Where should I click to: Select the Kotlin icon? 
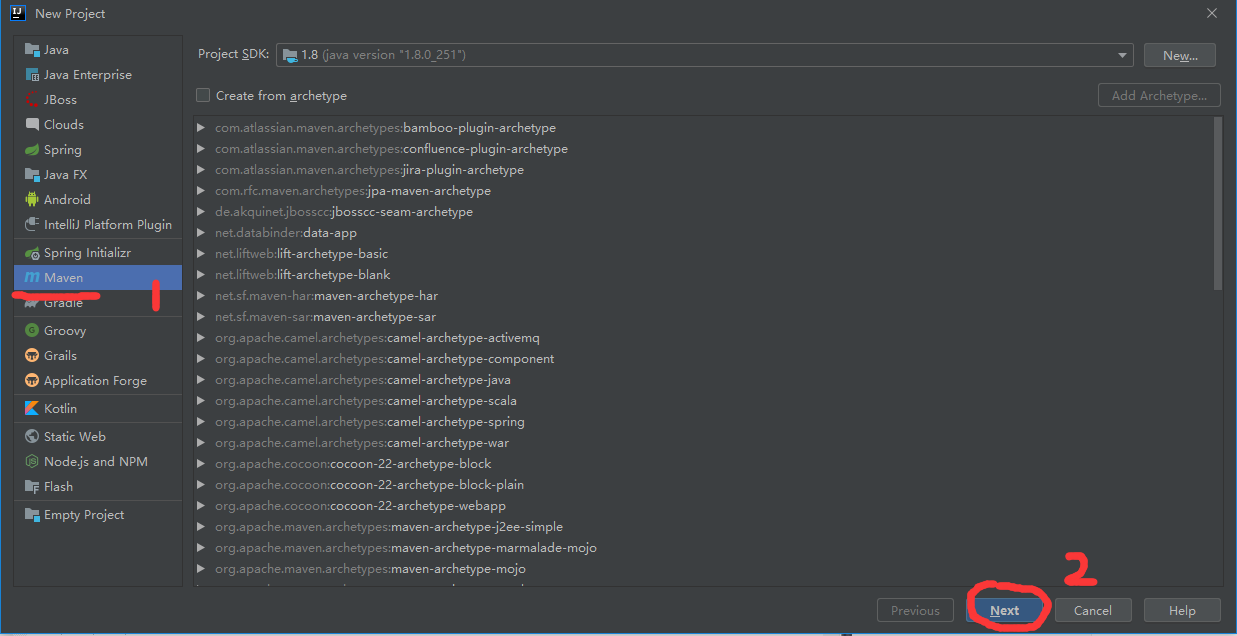[x=32, y=409]
